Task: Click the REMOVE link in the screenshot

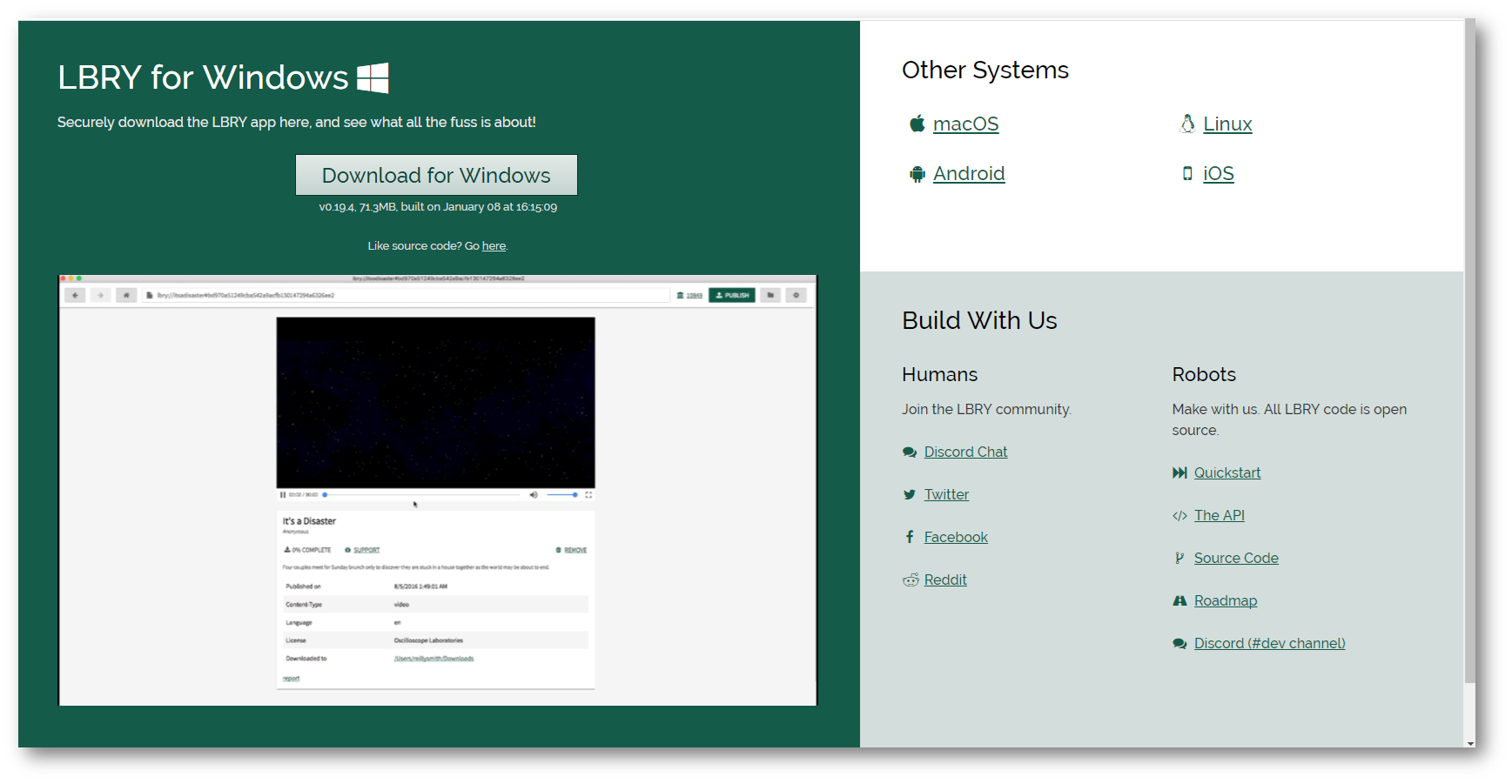Action: [575, 550]
